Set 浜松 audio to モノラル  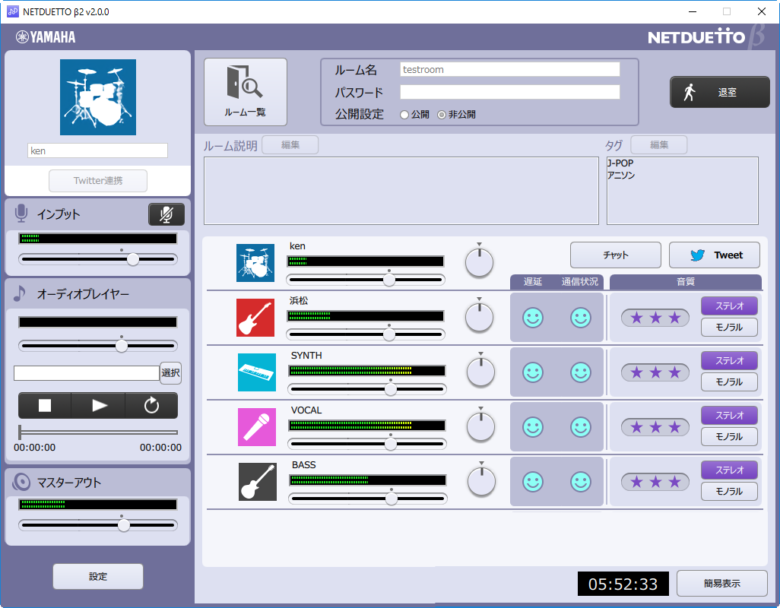click(x=729, y=327)
